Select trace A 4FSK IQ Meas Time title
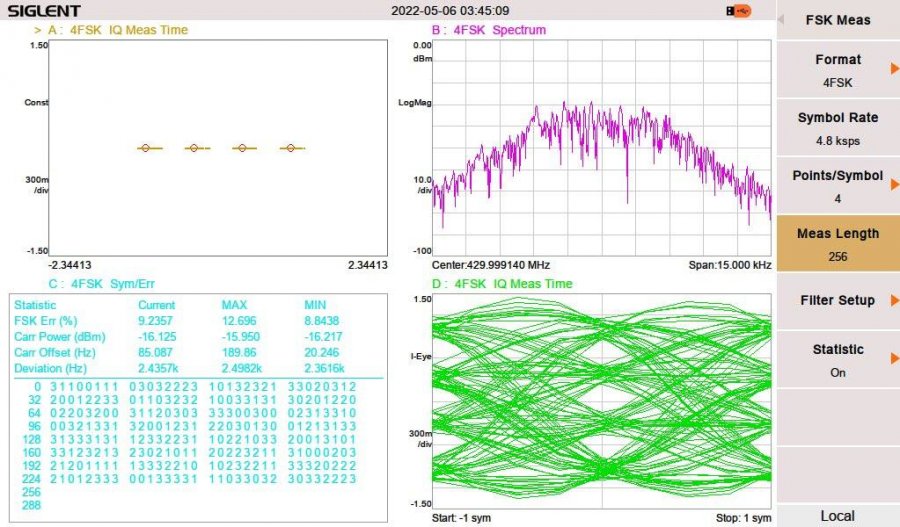900x527 pixels. [118, 30]
